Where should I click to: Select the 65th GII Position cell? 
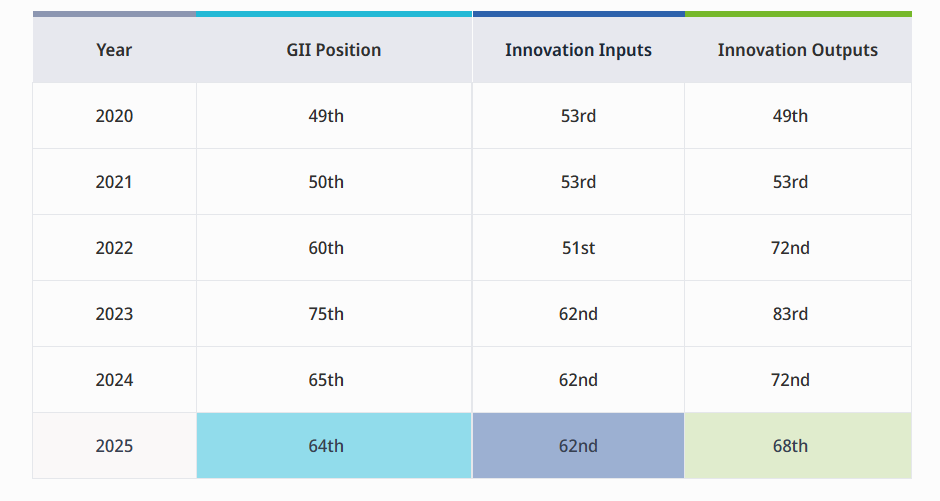[334, 380]
